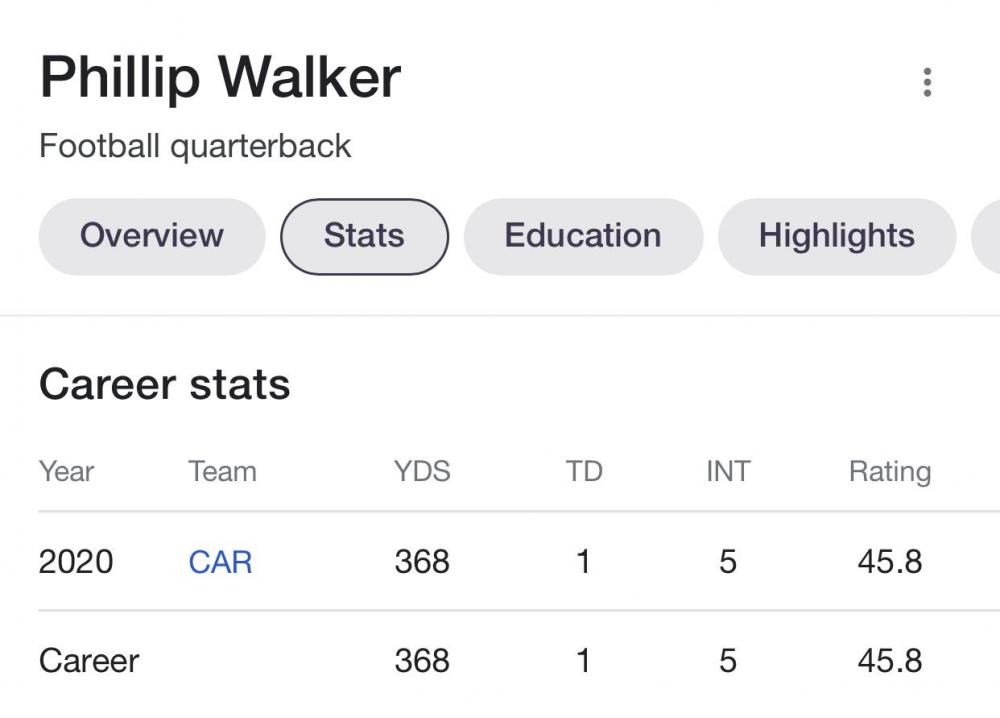Viewport: 1000px width, 718px height.
Task: Open the Education tab
Action: [x=583, y=236]
